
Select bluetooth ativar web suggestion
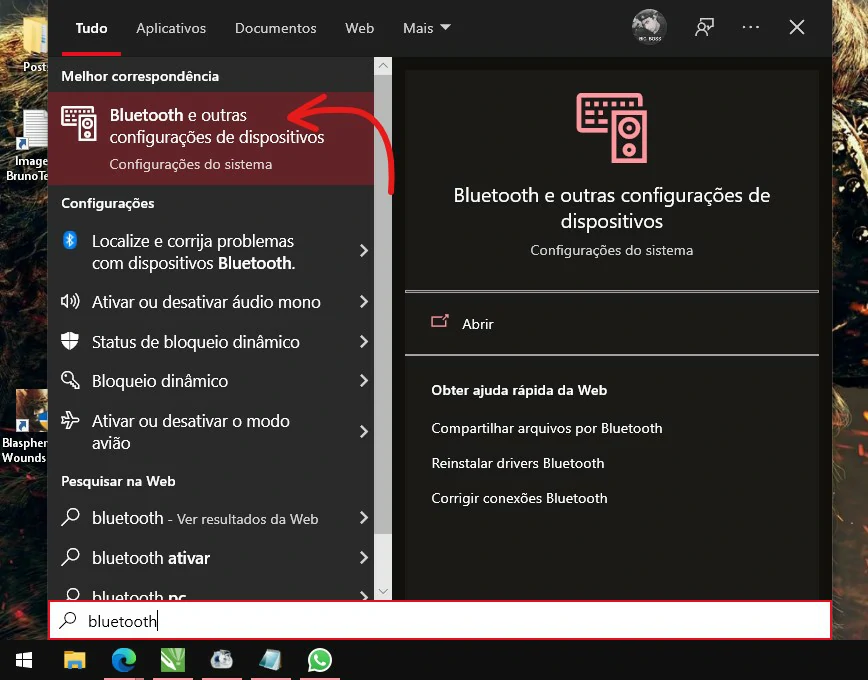point(210,558)
